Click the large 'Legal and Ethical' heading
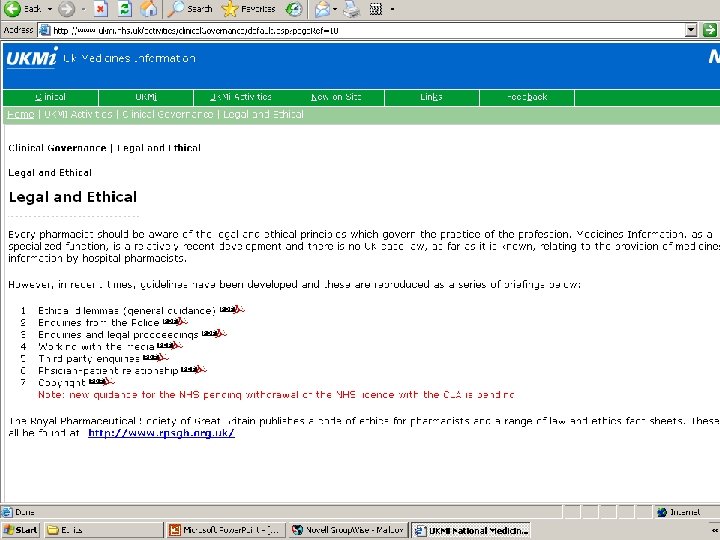Screen dimensions: 720x540 pos(73,197)
